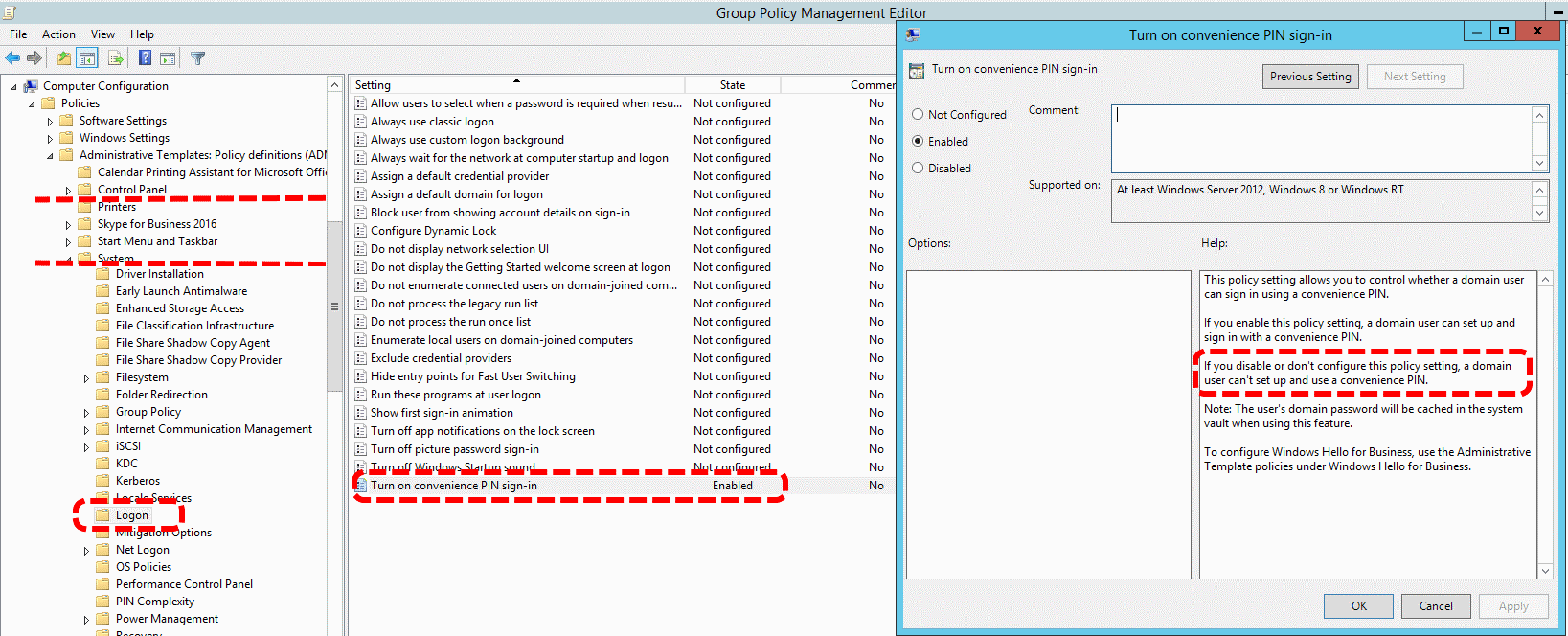Click inside the Comment text box
Viewport: 1568px width, 636px height.
[x=1320, y=138]
